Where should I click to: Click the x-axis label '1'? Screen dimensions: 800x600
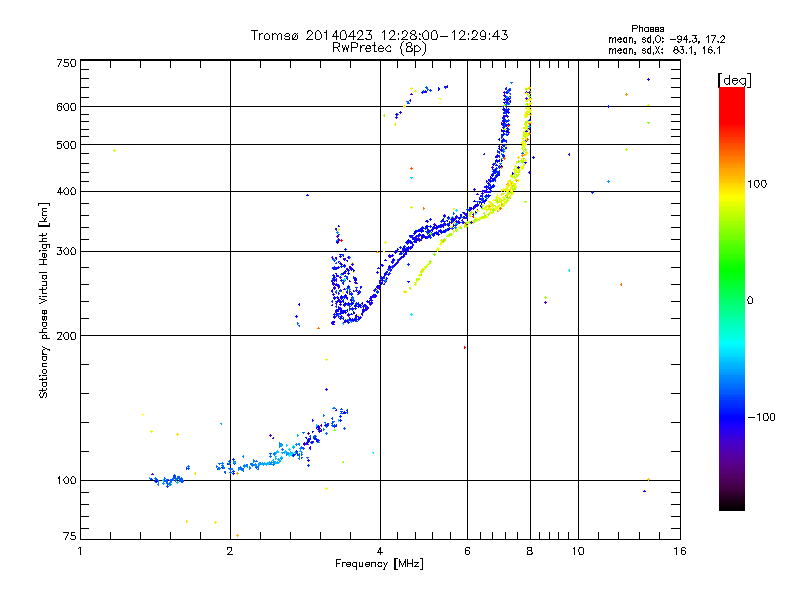point(80,551)
